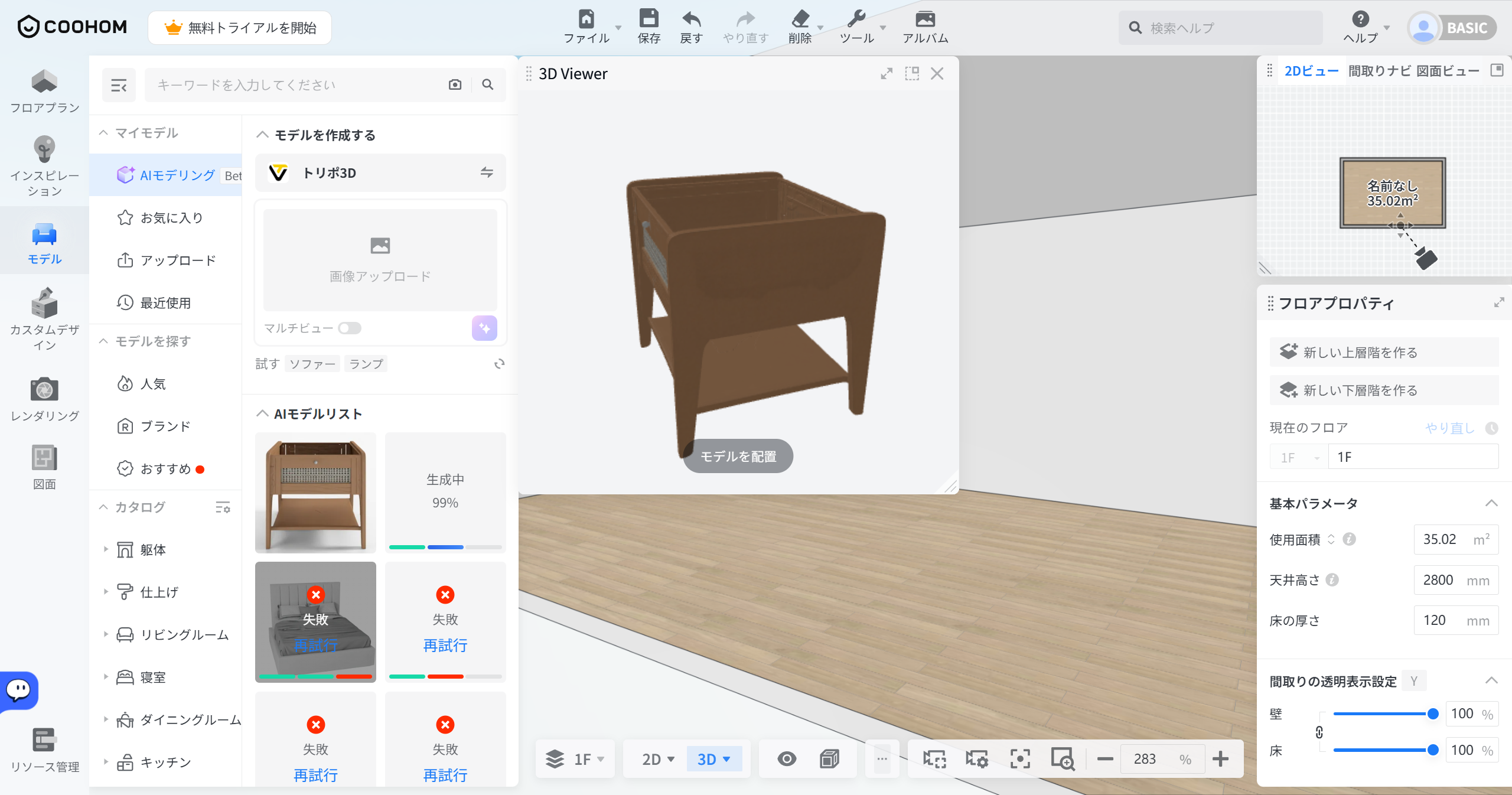Collapse the 基本パラメータ section
This screenshot has height=795, width=1512.
[x=1491, y=503]
